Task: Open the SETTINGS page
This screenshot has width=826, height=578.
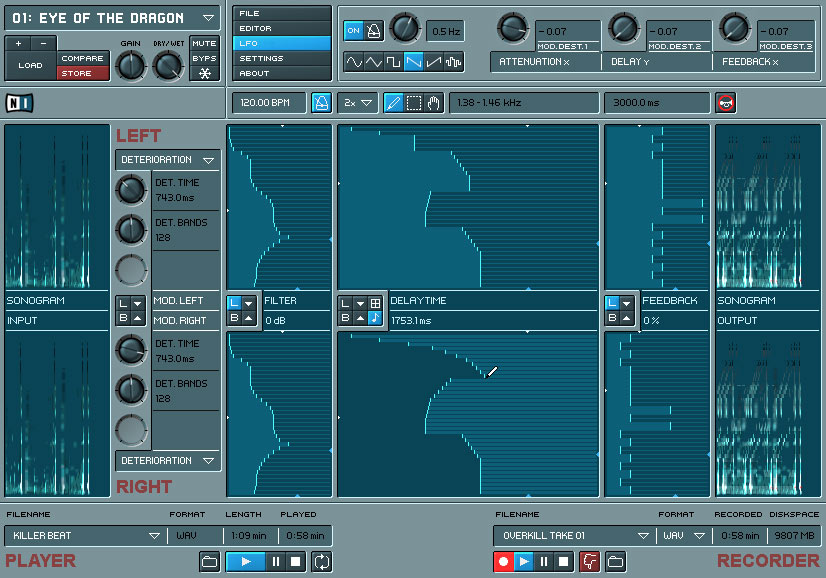Action: [282, 58]
